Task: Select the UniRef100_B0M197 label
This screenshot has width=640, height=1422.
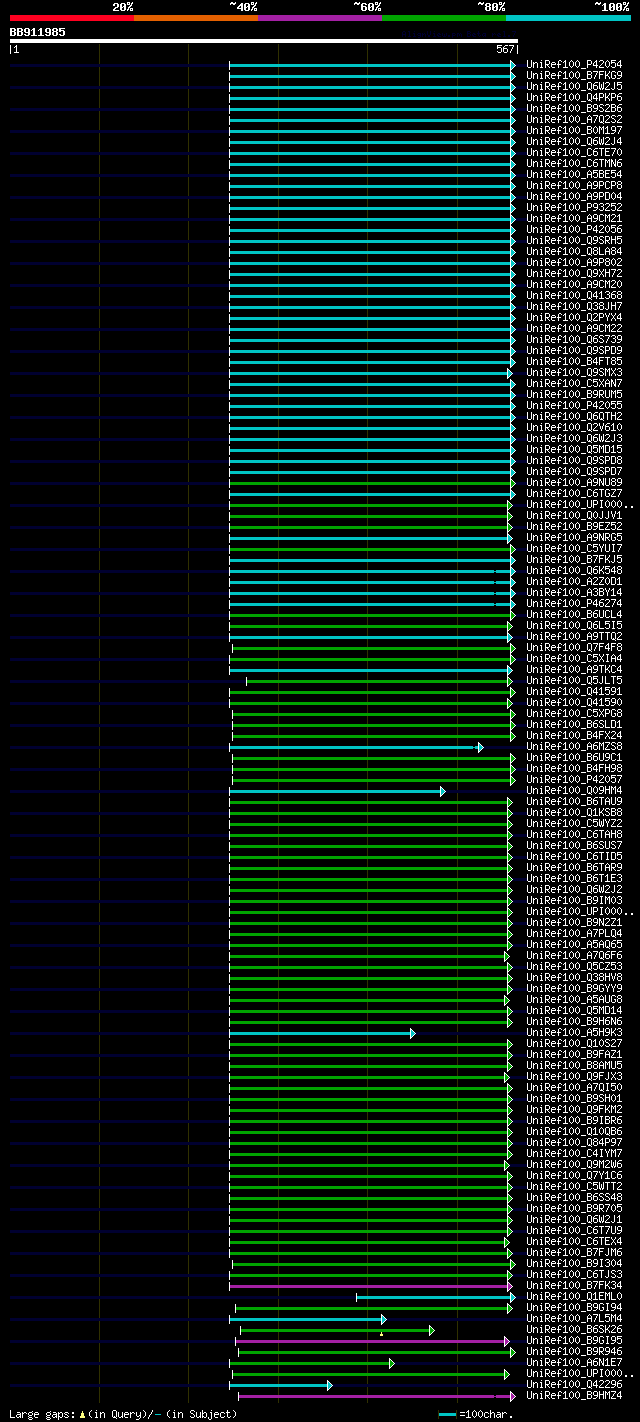Action: 574,131
